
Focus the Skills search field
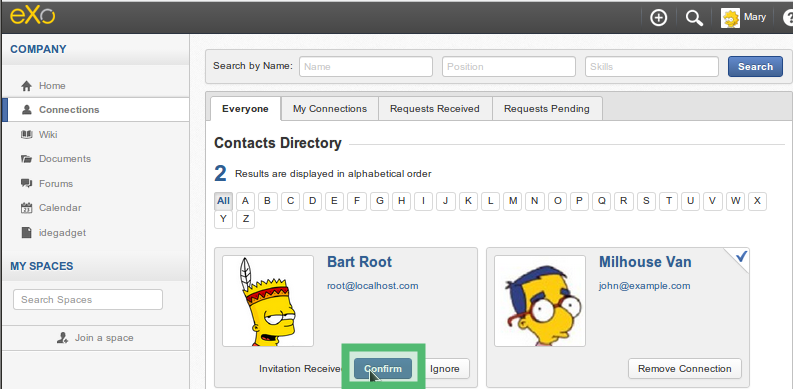652,67
